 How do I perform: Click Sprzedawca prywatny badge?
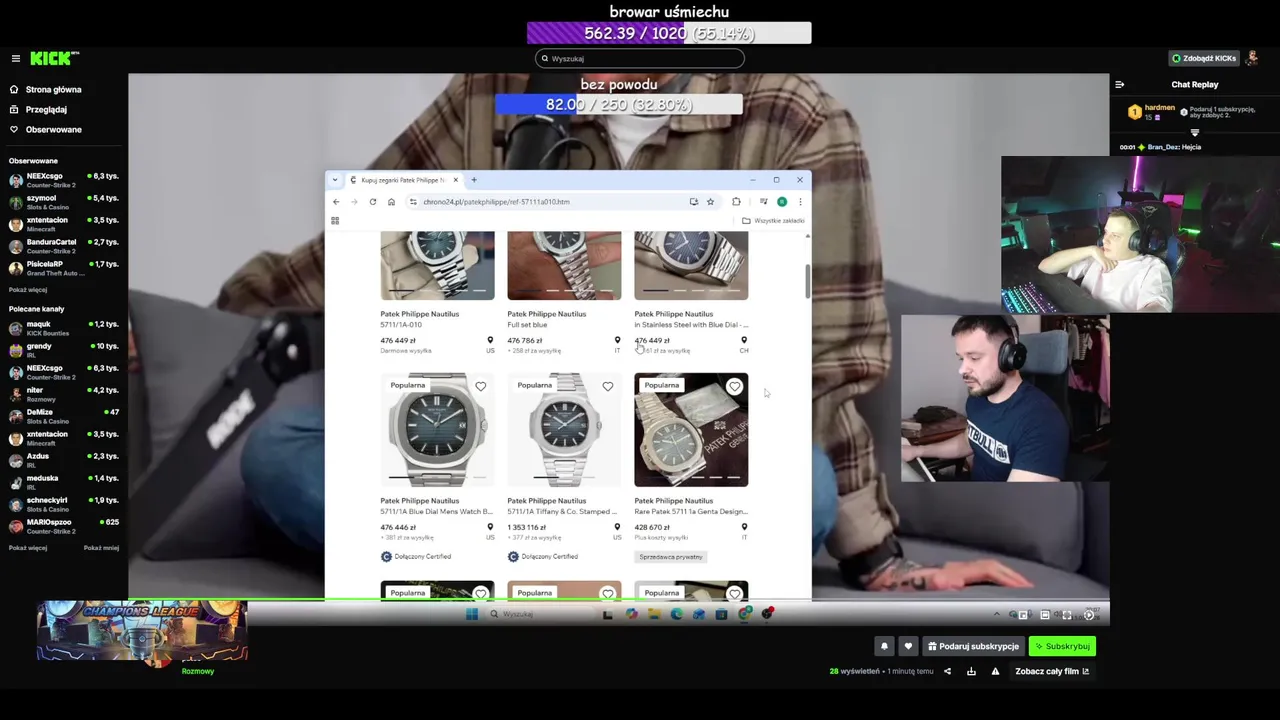click(x=671, y=557)
